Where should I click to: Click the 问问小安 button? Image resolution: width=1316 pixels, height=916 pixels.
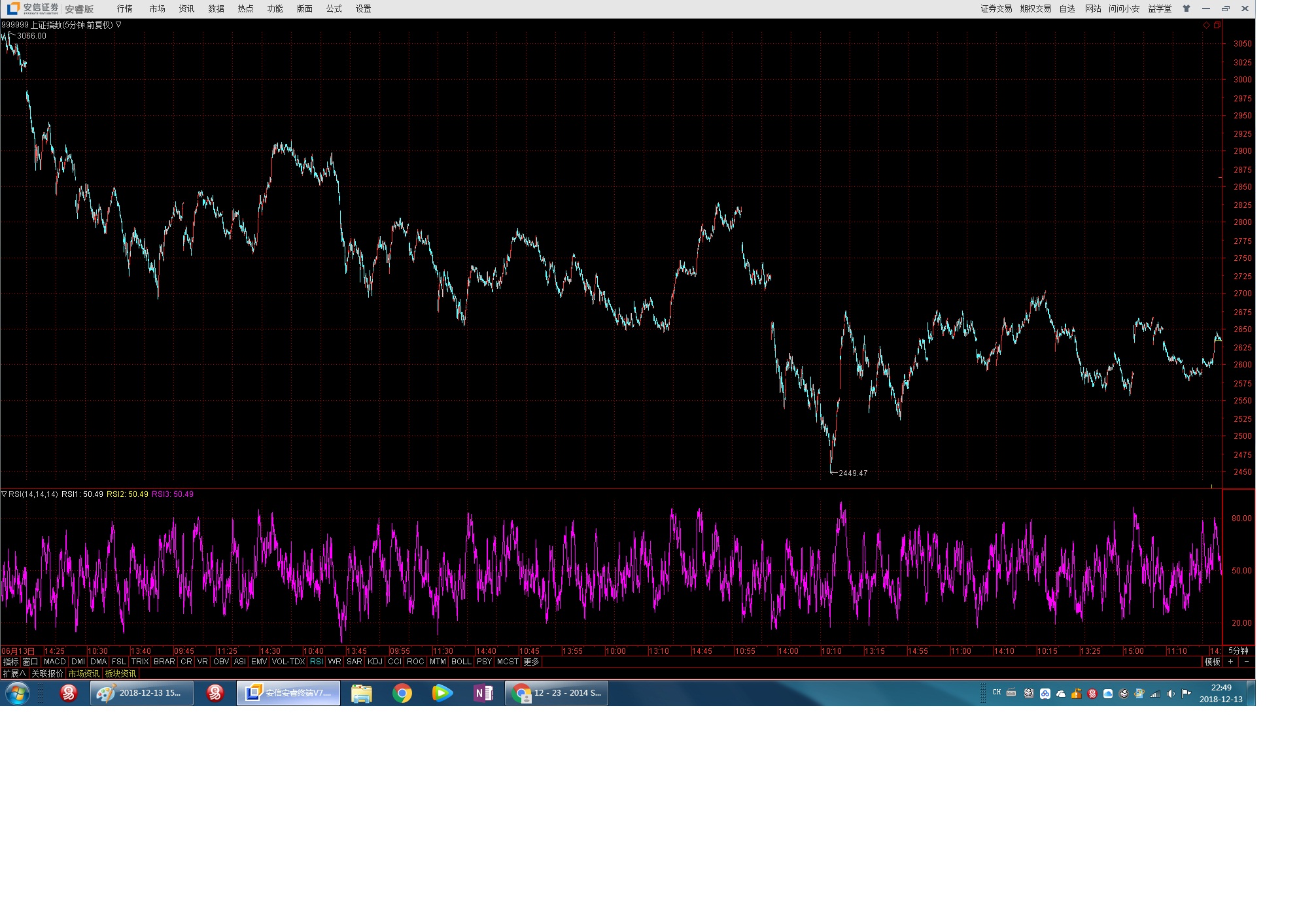[x=1124, y=8]
